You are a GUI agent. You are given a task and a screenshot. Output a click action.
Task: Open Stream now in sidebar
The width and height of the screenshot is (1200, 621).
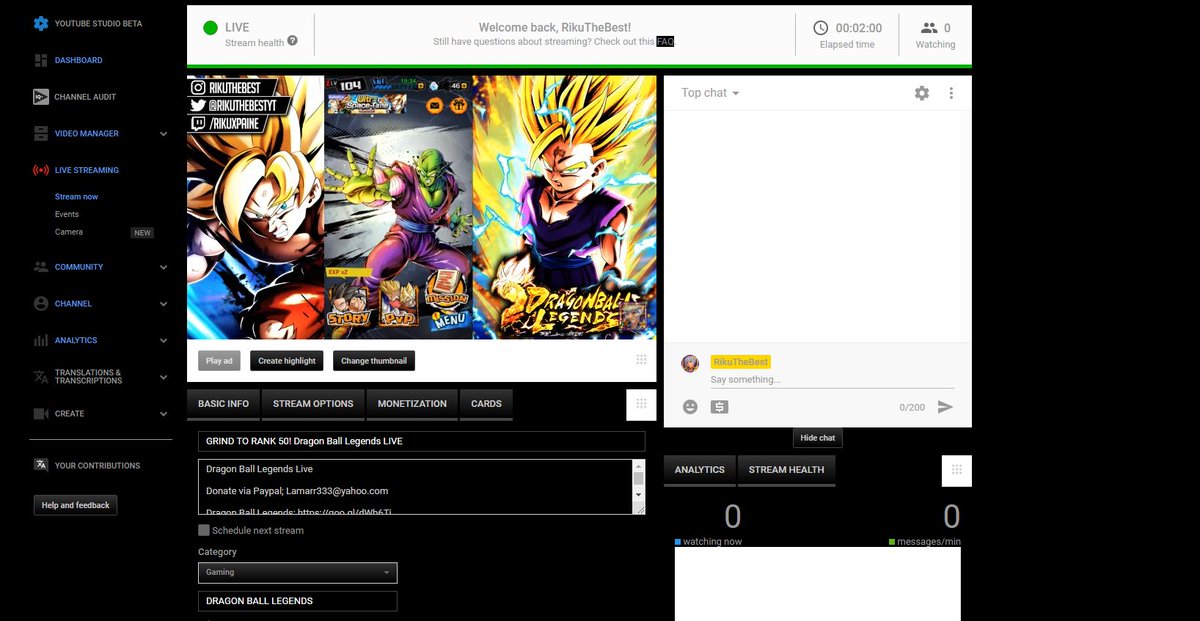(x=76, y=197)
